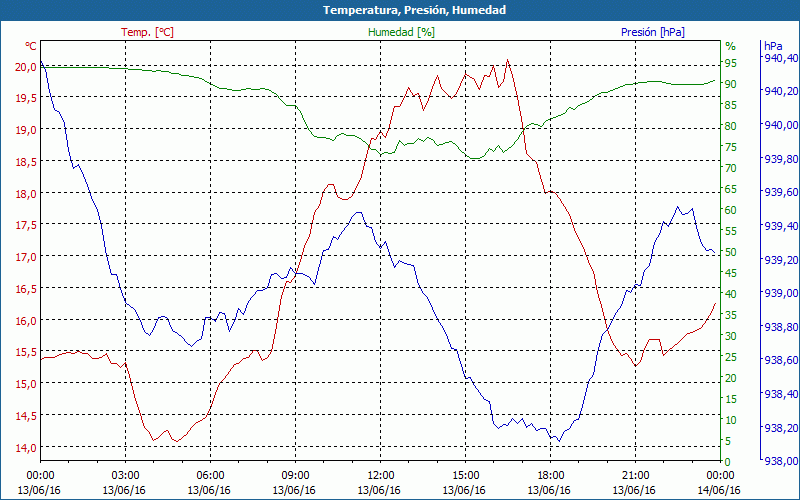Viewport: 800px width, 500px height.
Task: Click humidity axis value 30
Action: [x=731, y=336]
